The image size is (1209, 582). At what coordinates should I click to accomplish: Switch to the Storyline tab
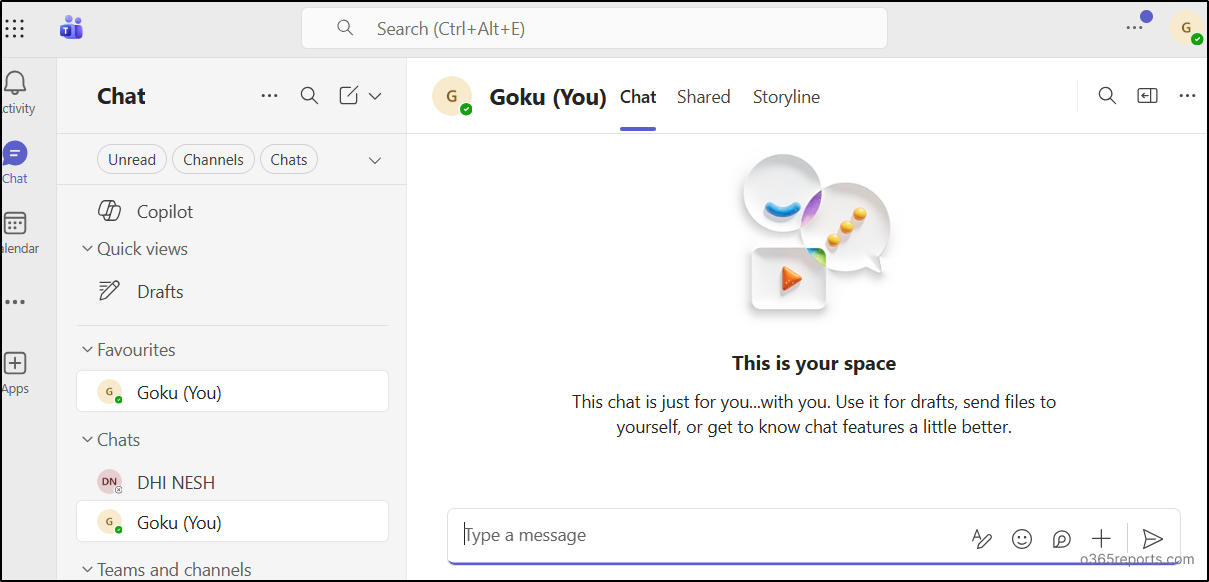[786, 97]
